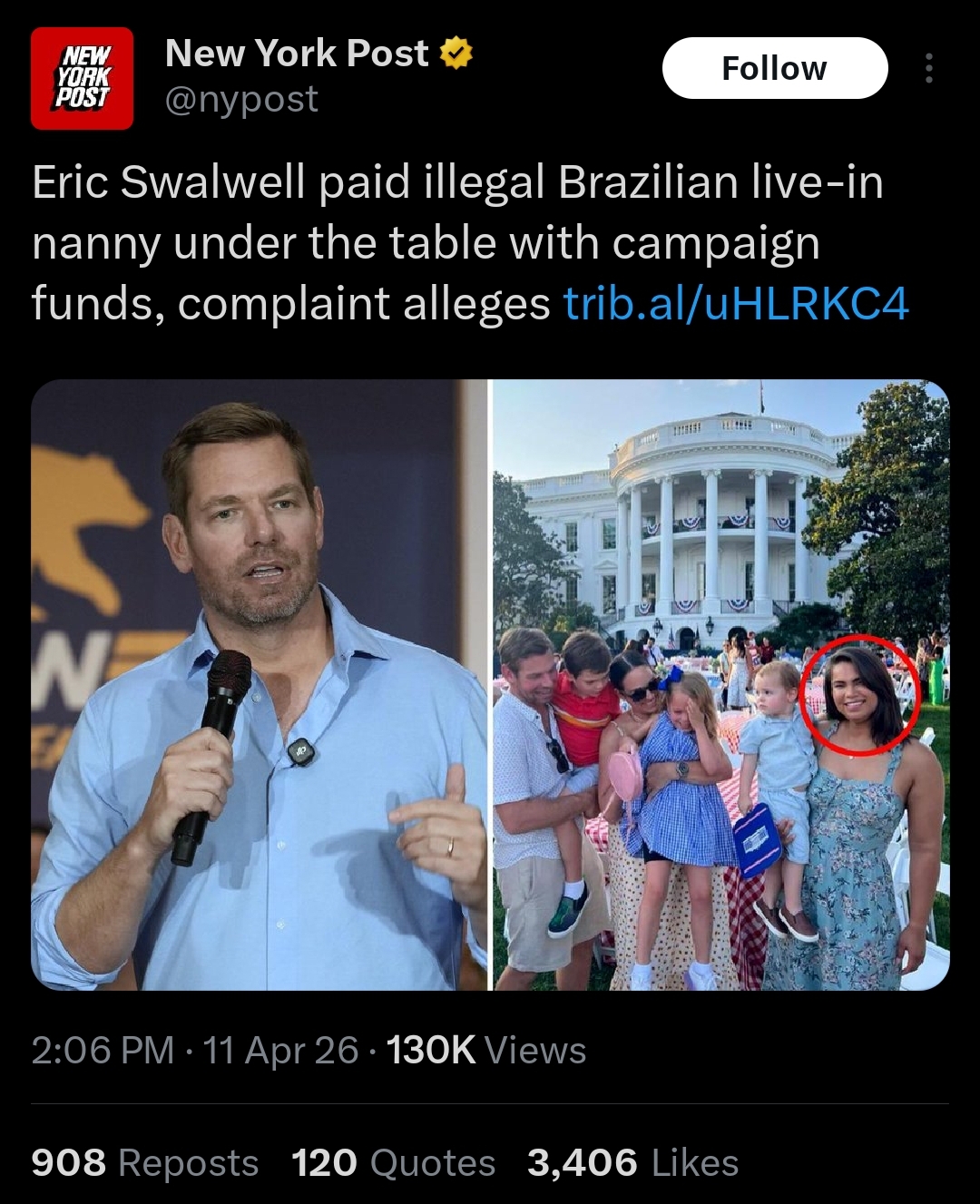Click the tweet headline text
Viewport: 980px width, 1204px height.
(x=470, y=242)
